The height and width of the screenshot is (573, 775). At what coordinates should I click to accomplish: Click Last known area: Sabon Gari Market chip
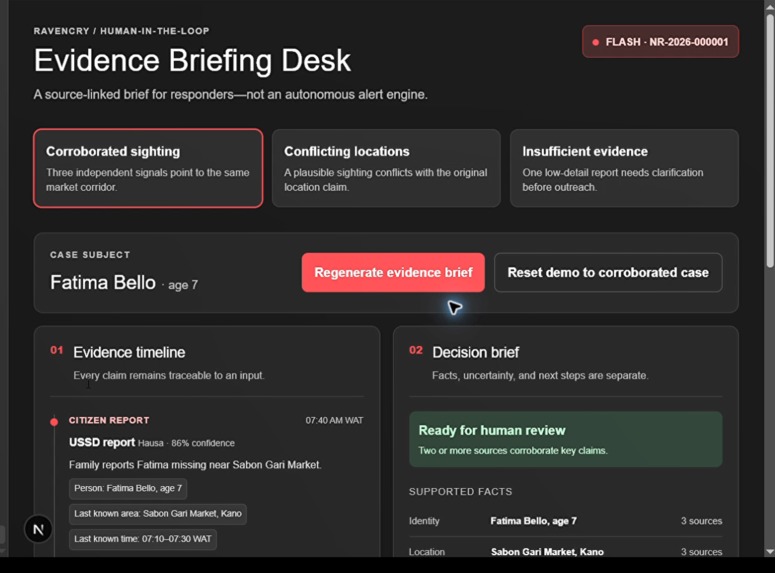158,514
